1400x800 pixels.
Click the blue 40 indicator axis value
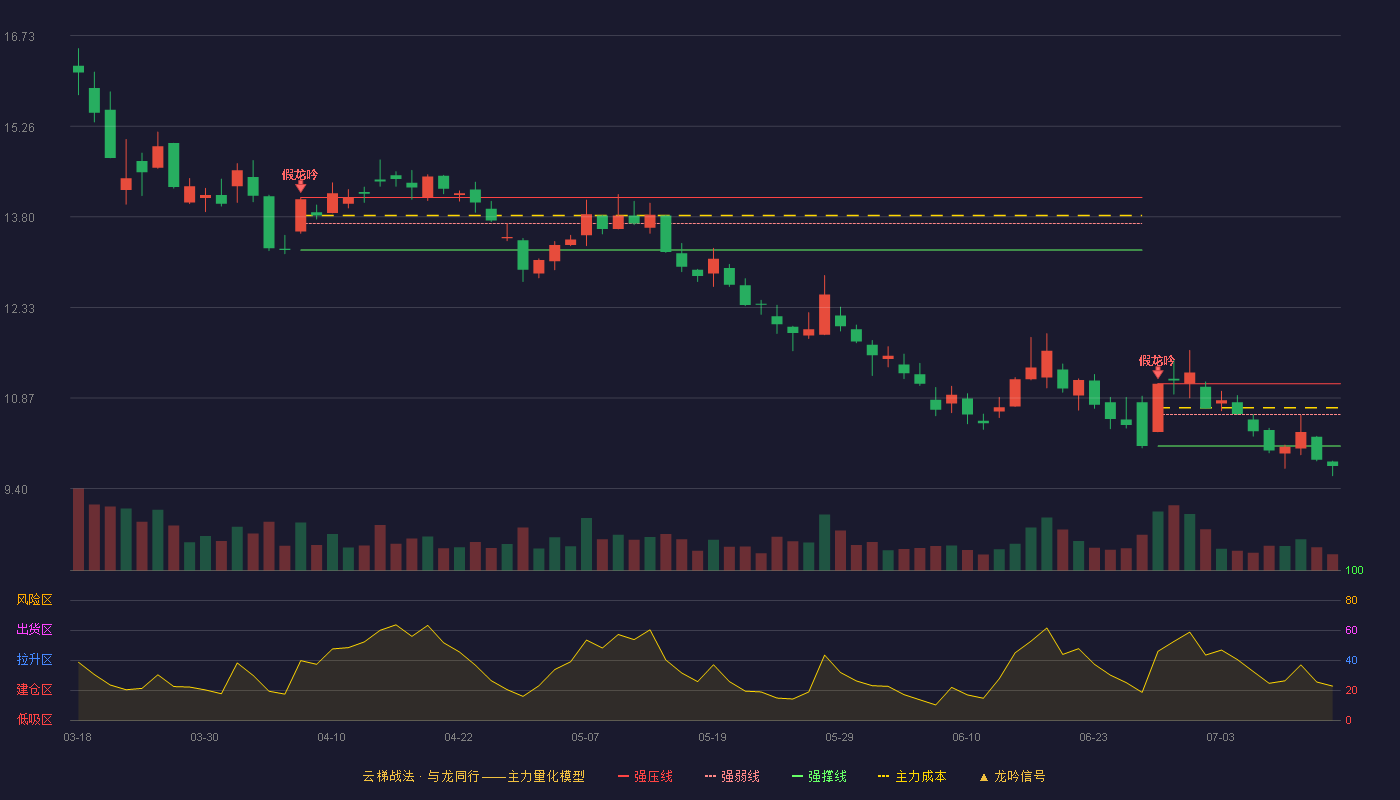1351,660
